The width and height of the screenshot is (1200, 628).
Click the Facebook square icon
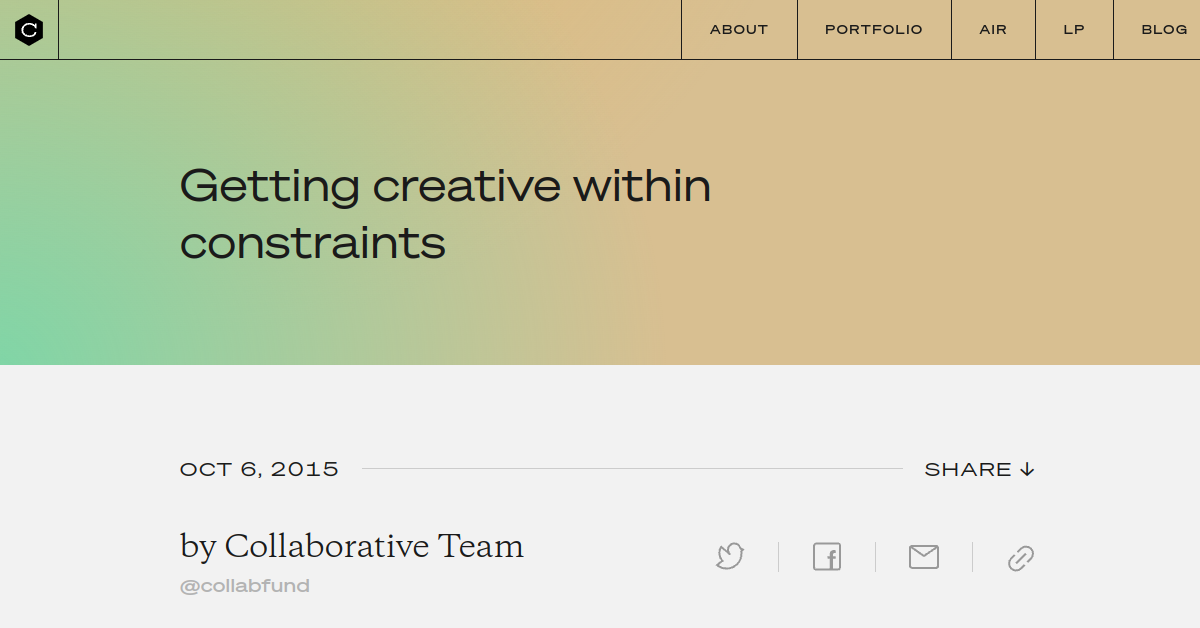click(x=826, y=557)
